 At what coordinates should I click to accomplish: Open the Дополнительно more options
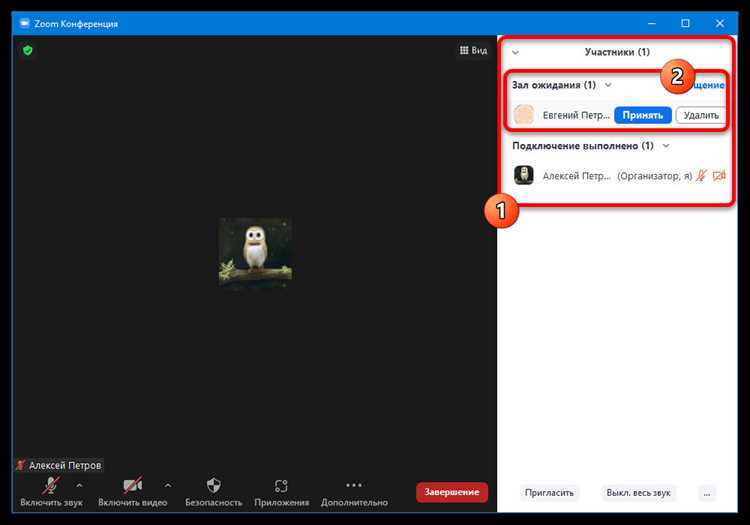point(354,492)
